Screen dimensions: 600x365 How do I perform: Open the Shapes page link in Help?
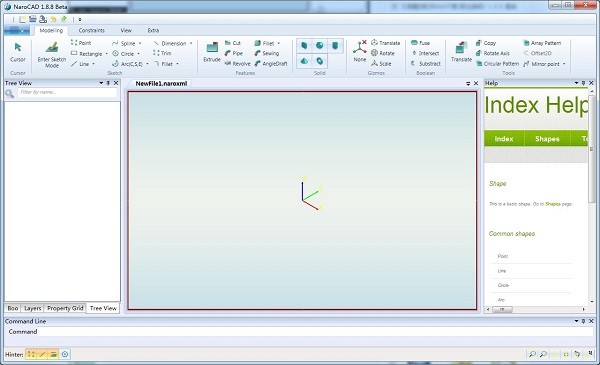[x=553, y=204]
